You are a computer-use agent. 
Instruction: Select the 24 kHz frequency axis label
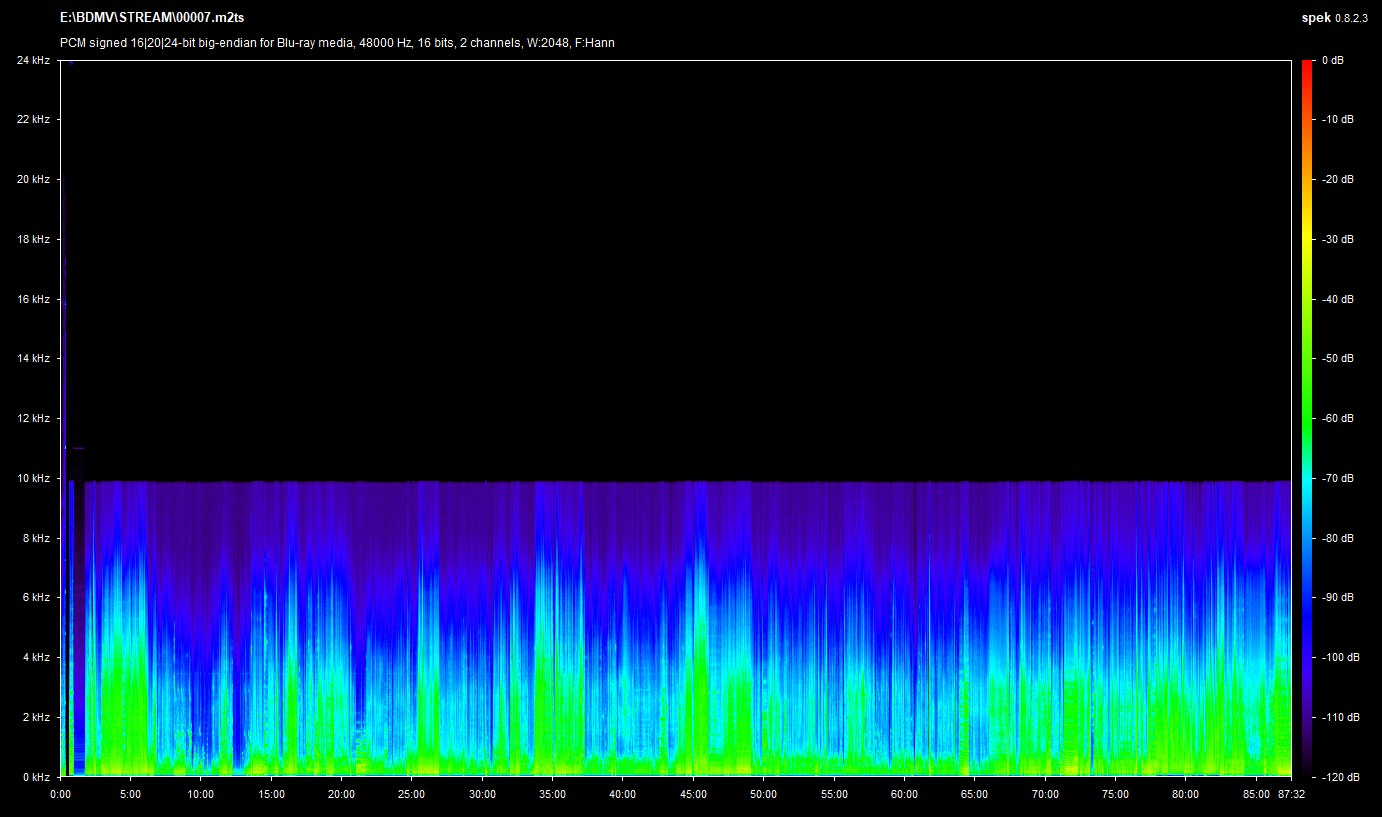(33, 60)
